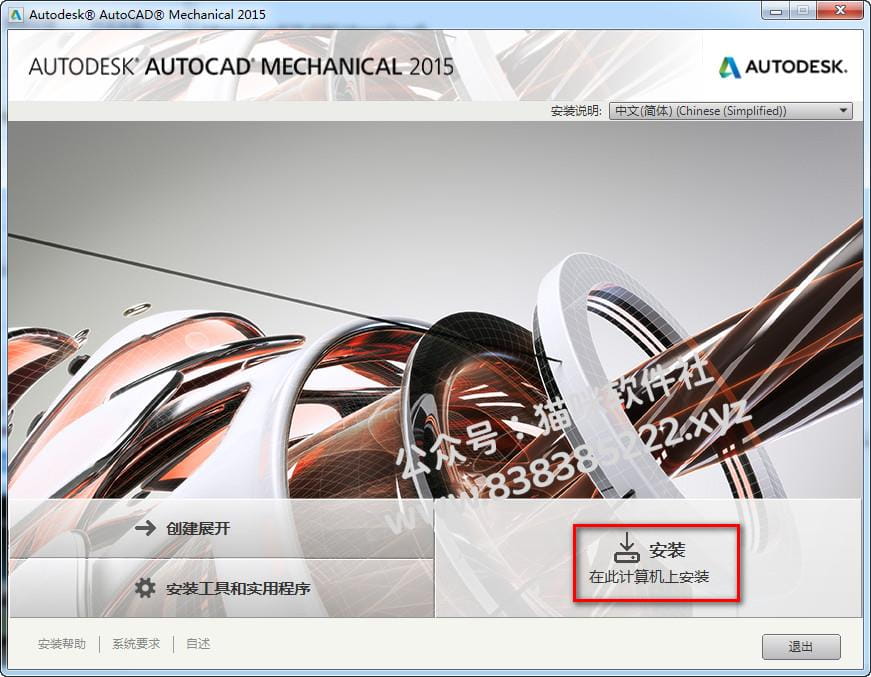The height and width of the screenshot is (677, 871).
Task: Click the gear icon for tools and utilities
Action: pos(145,588)
